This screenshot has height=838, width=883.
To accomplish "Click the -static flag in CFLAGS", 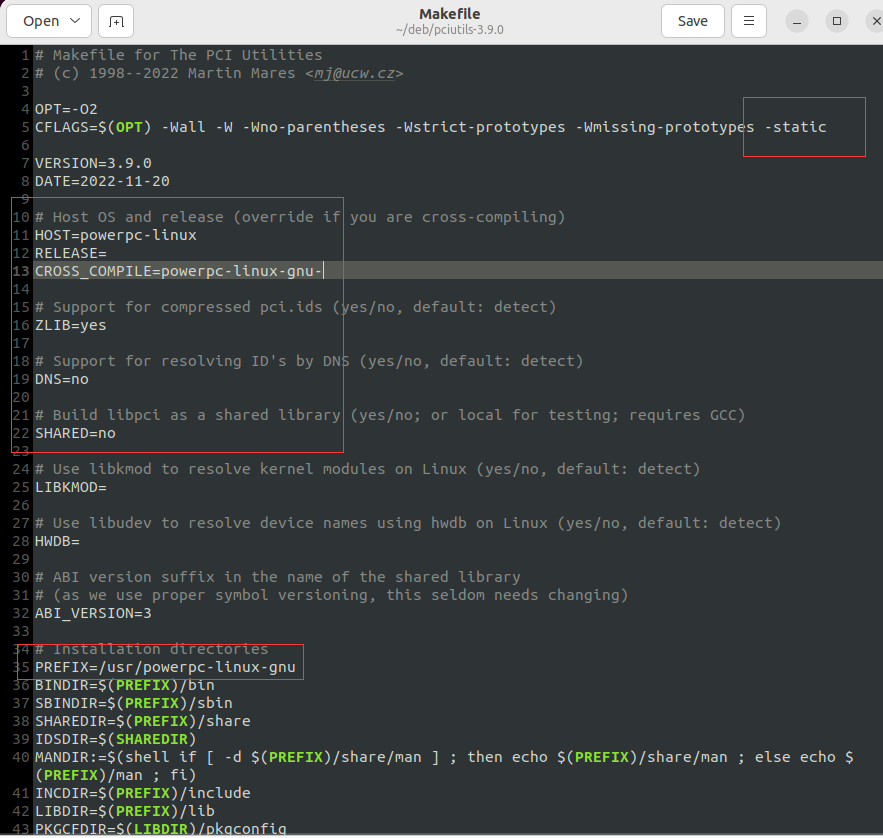I will pyautogui.click(x=795, y=127).
